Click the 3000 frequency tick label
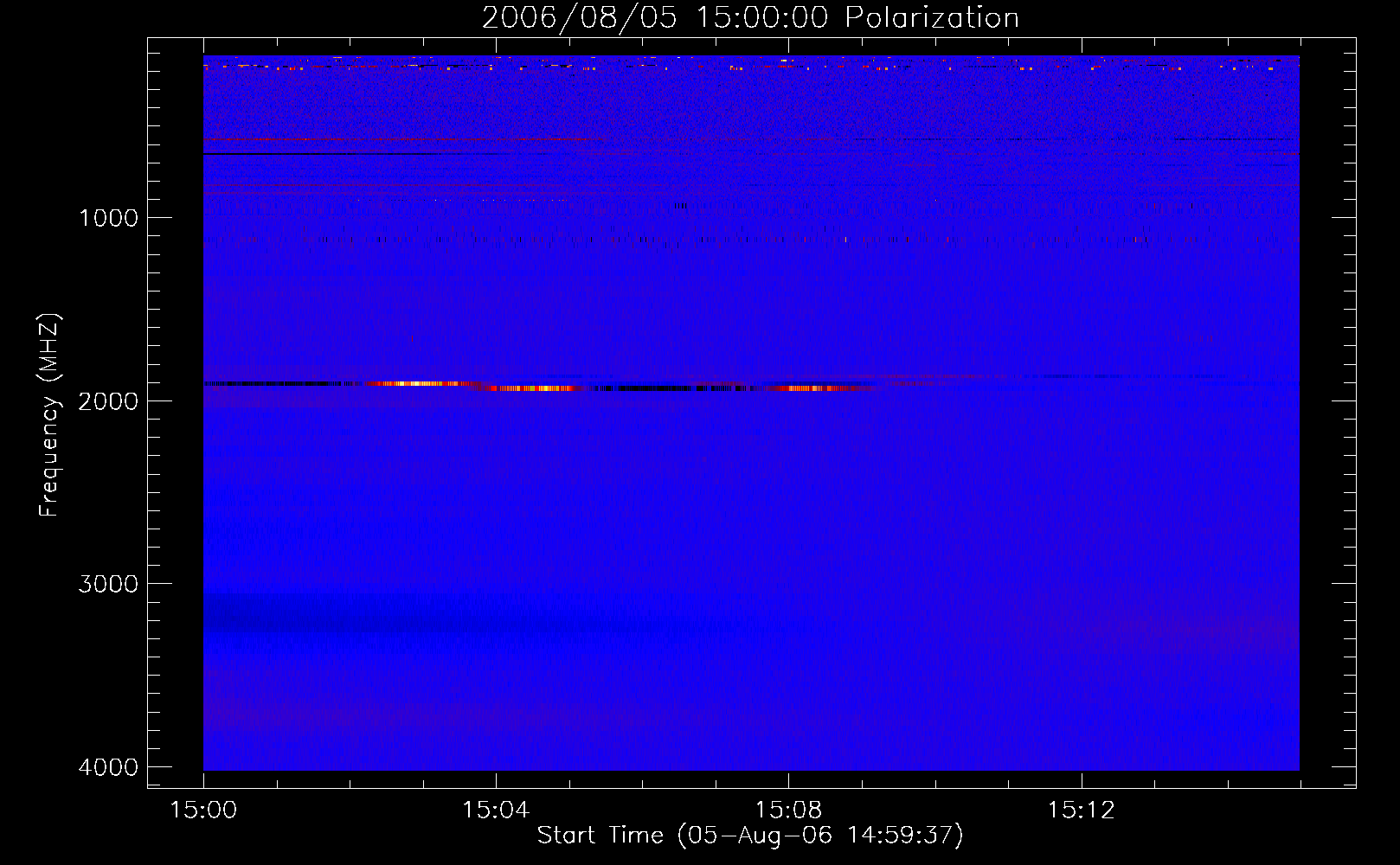1400x865 pixels. [108, 584]
